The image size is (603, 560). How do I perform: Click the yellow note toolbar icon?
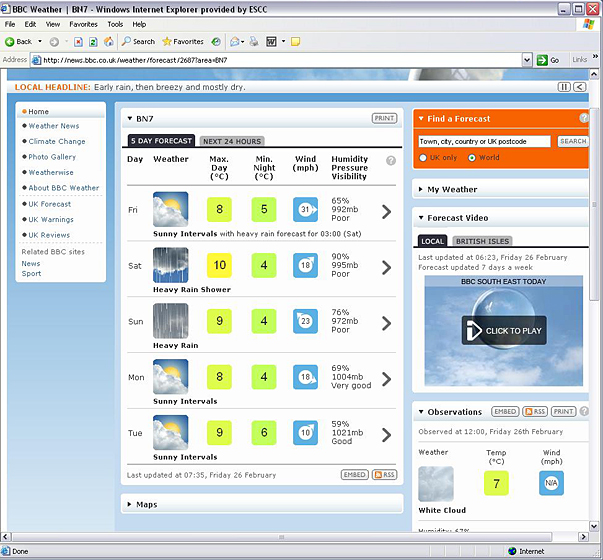coord(295,42)
